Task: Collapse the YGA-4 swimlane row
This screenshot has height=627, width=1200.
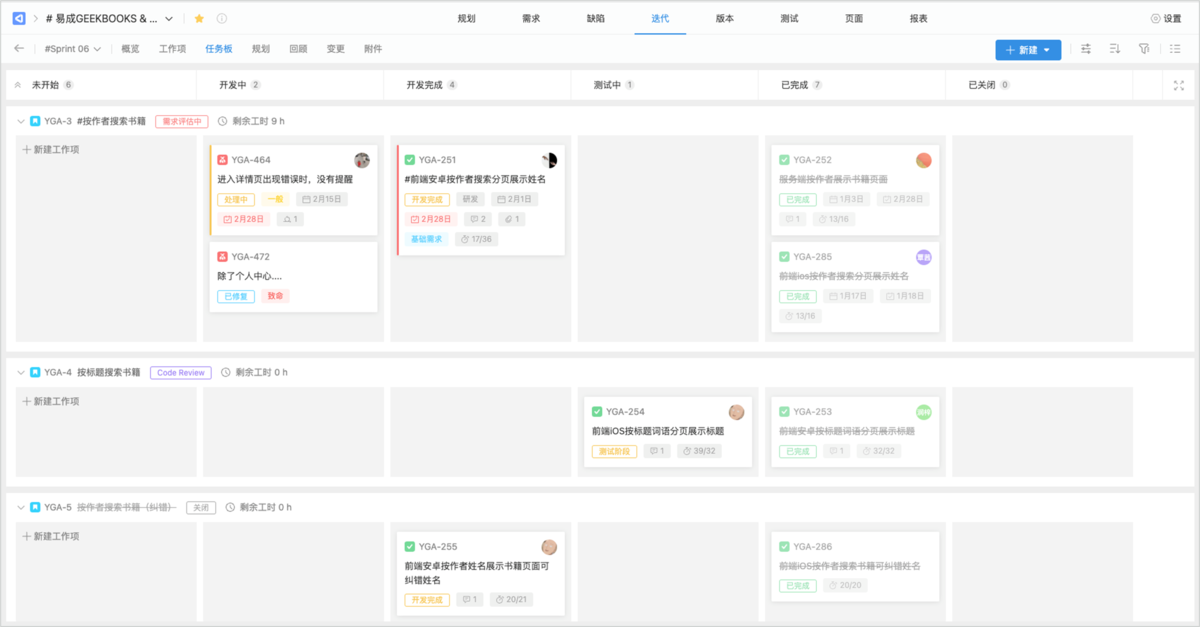Action: click(21, 372)
